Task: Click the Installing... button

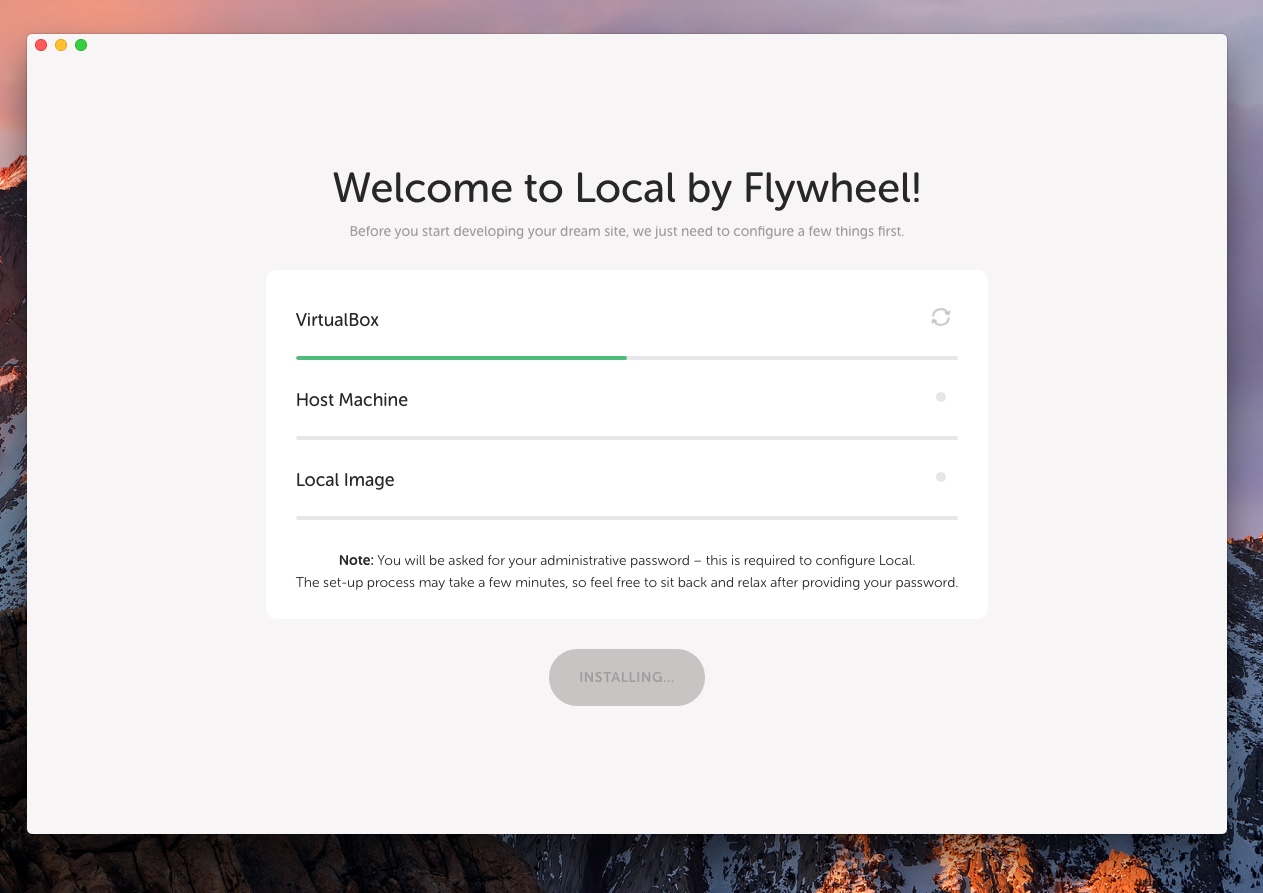Action: tap(627, 677)
